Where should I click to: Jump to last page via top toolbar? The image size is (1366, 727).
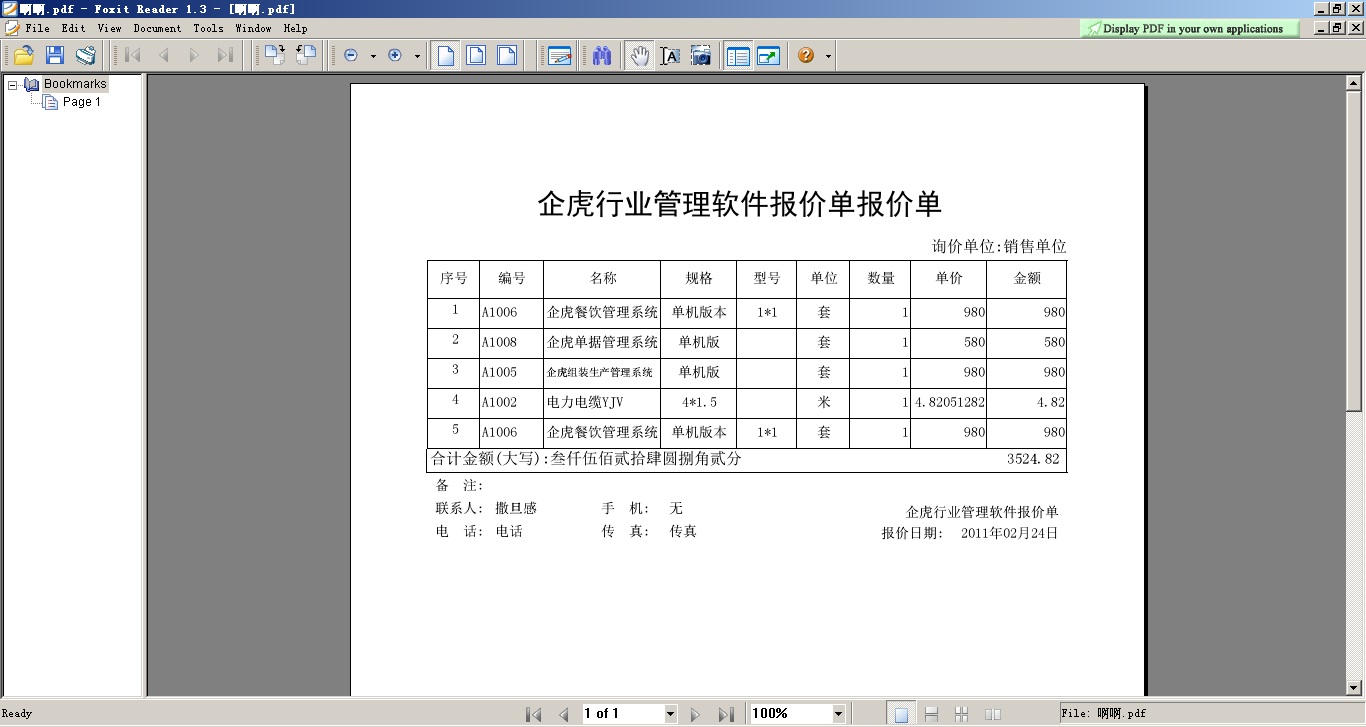[225, 56]
